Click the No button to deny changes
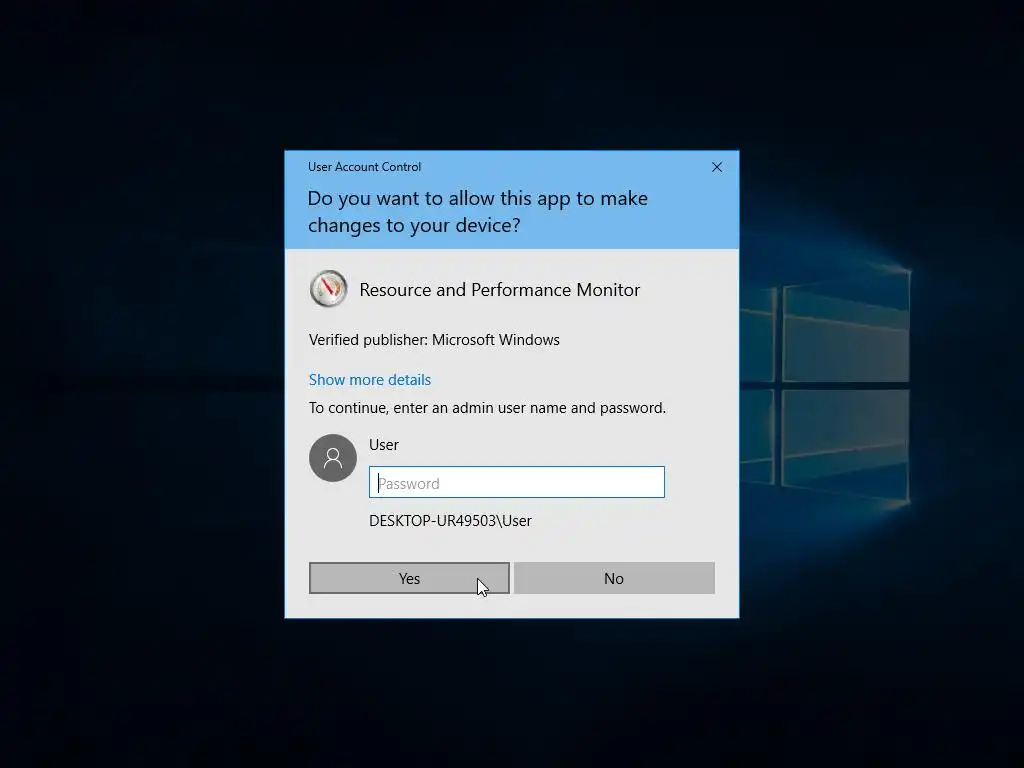This screenshot has height=768, width=1024. (614, 578)
